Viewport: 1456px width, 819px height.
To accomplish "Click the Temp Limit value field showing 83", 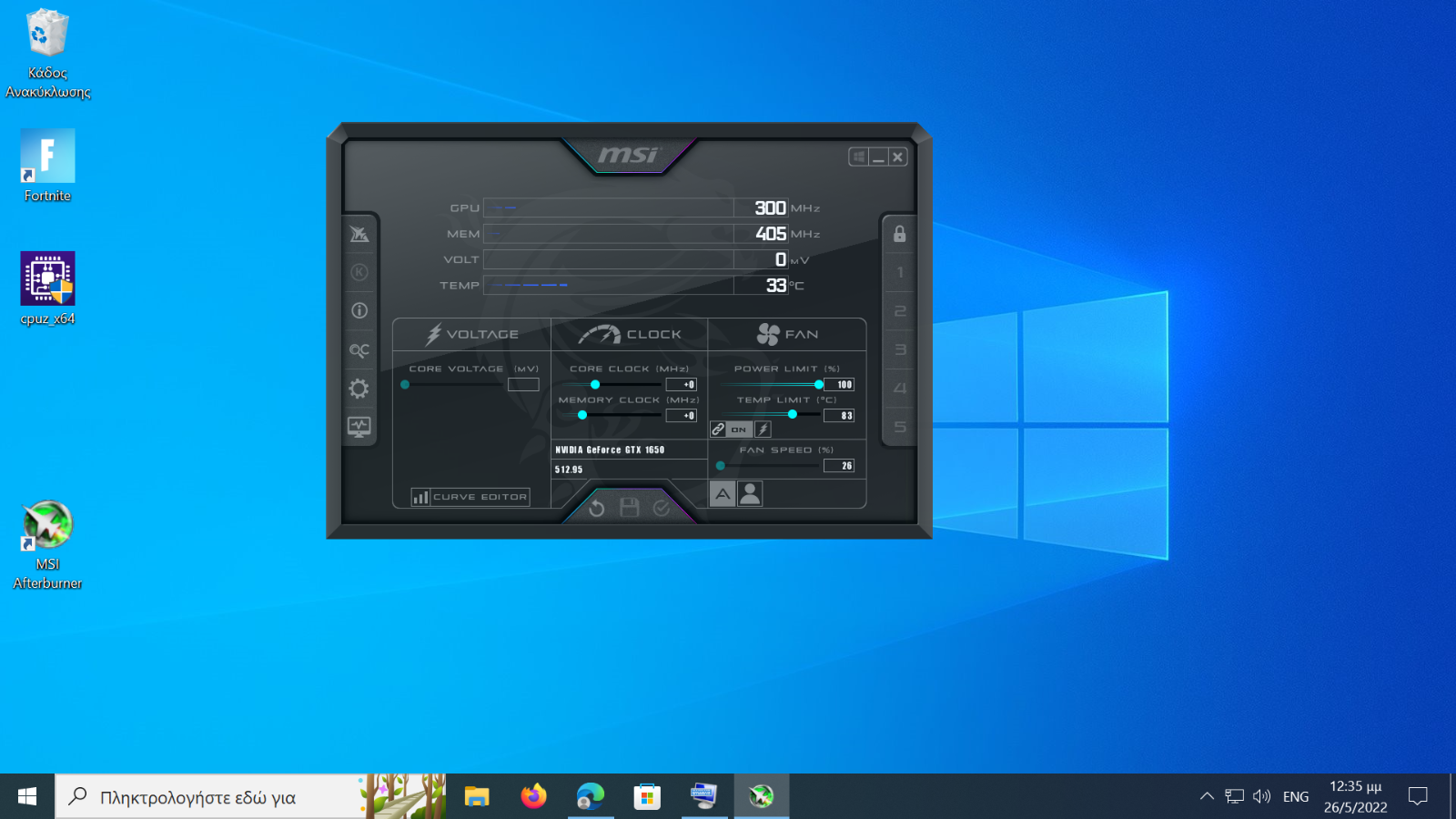I will (839, 416).
